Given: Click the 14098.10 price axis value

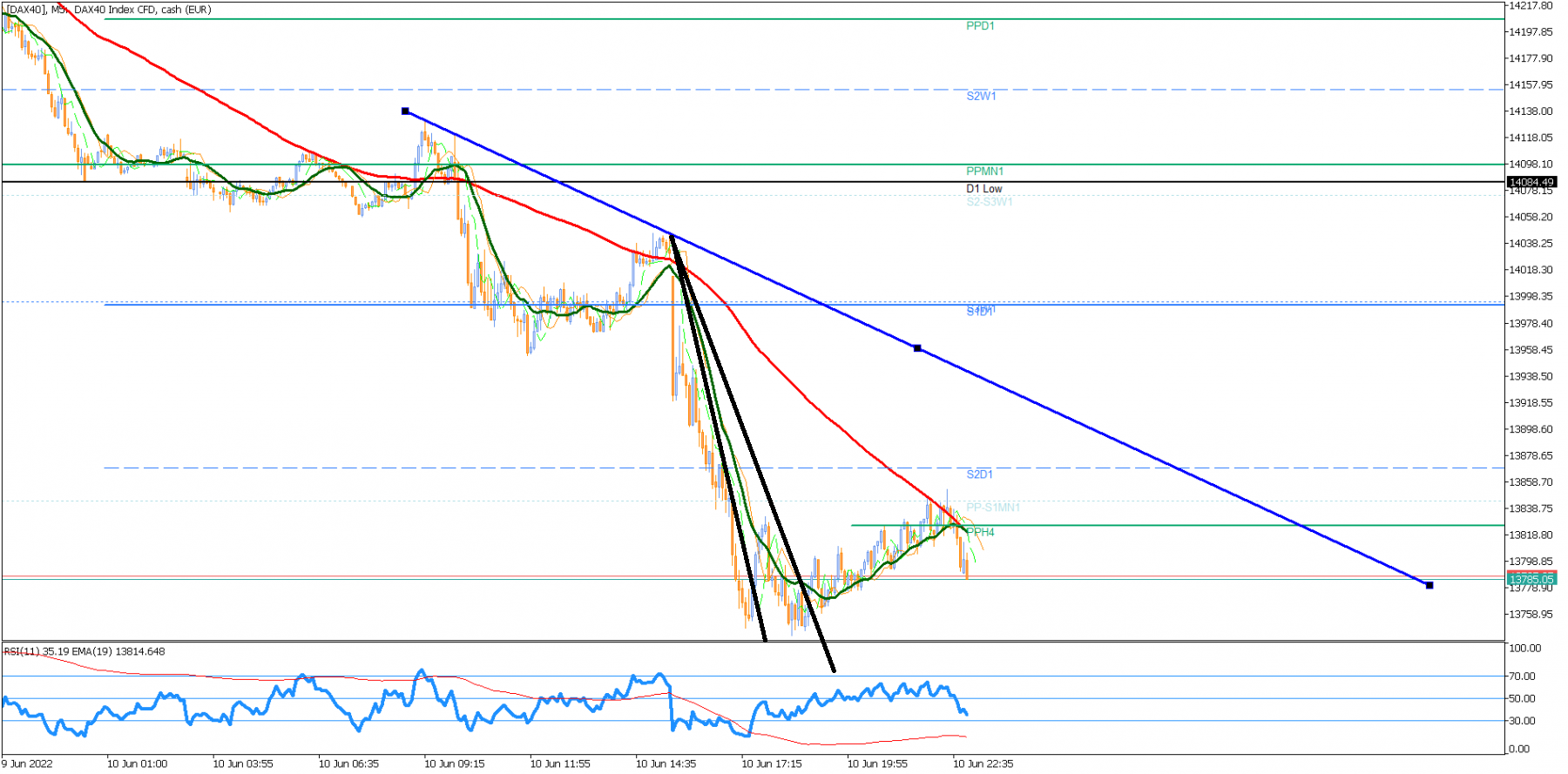Looking at the screenshot, I should (x=1531, y=165).
